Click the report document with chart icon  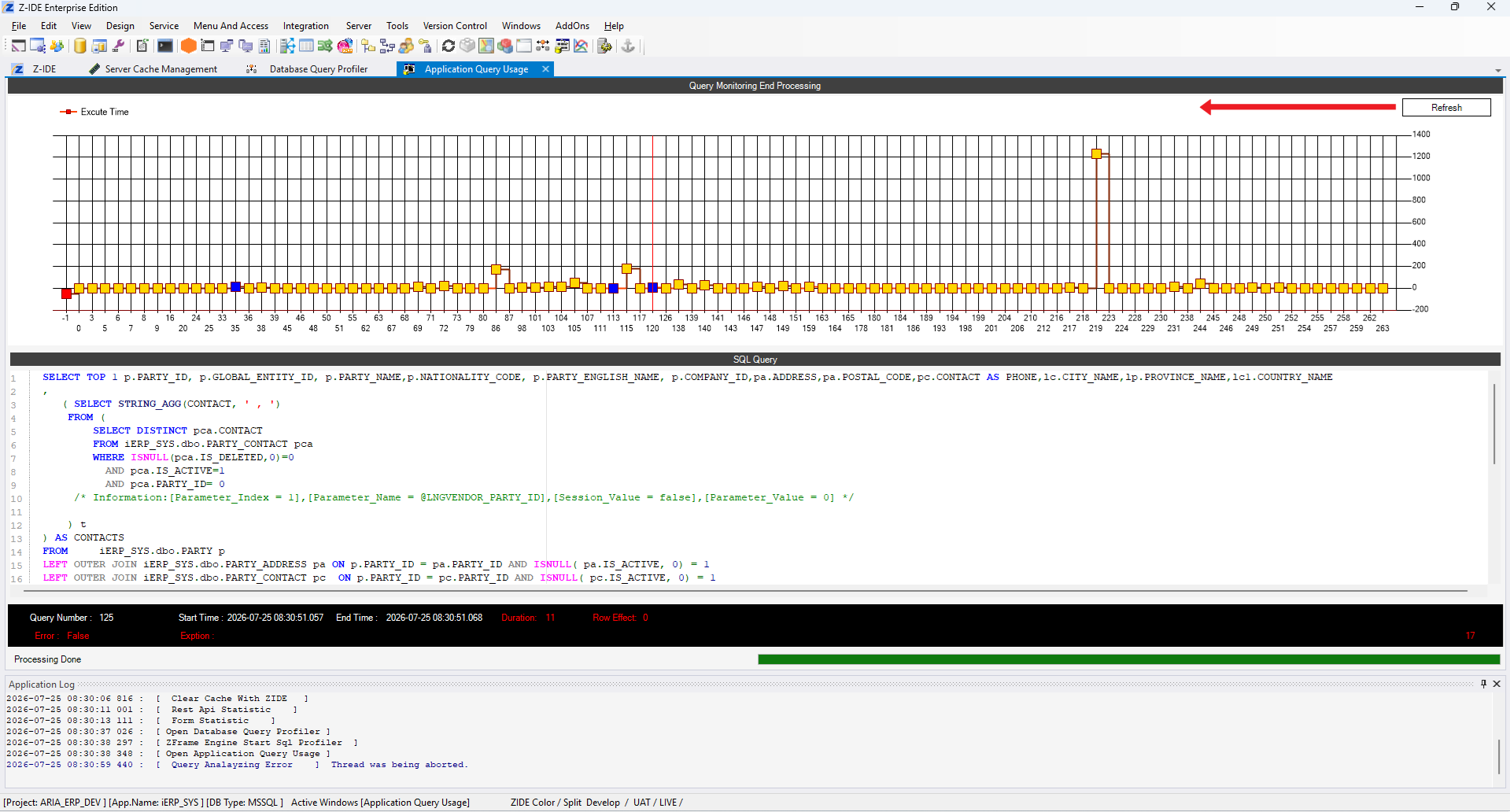pyautogui.click(x=264, y=46)
